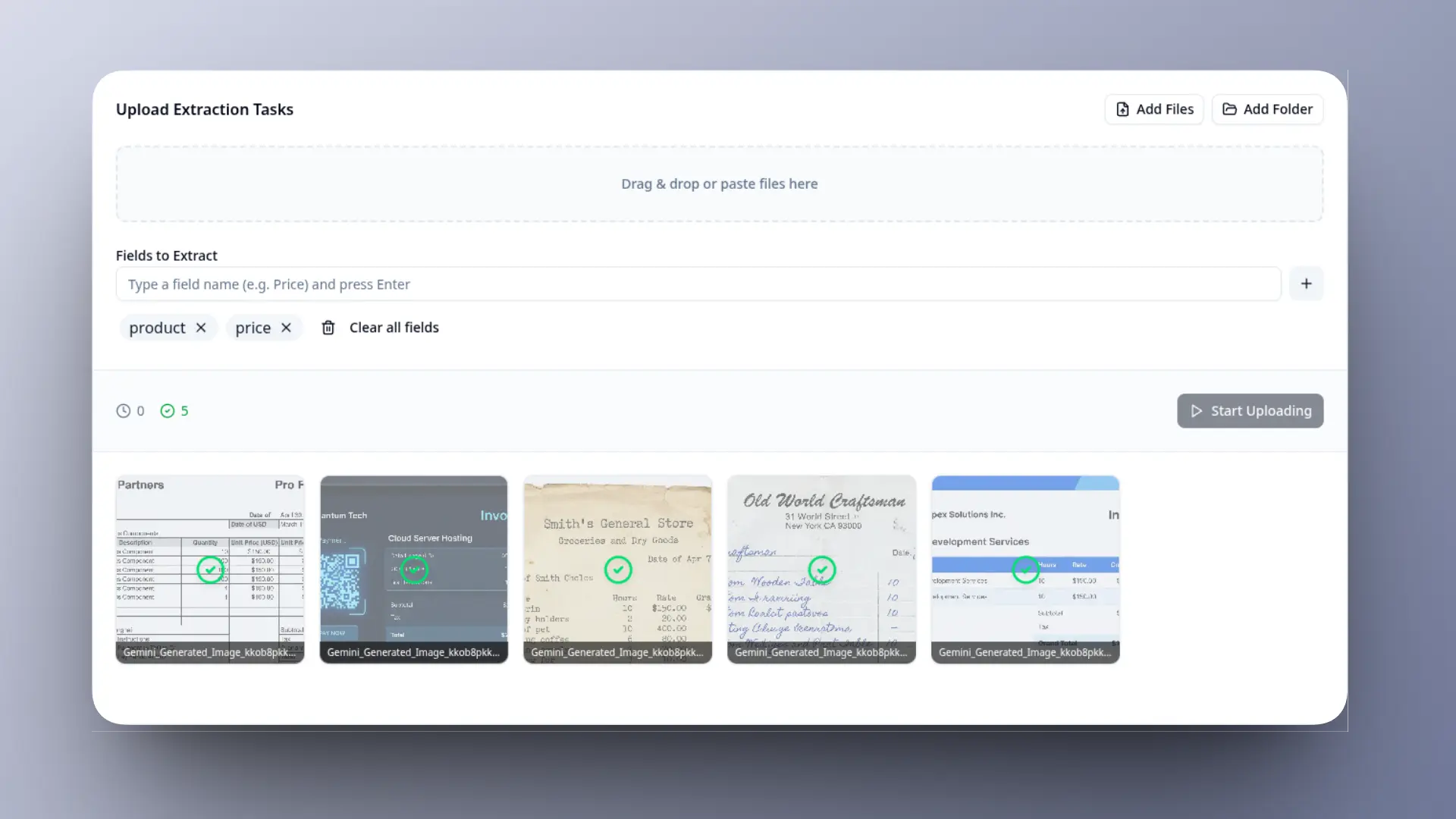
Task: Click the Add Files button
Action: (1153, 109)
